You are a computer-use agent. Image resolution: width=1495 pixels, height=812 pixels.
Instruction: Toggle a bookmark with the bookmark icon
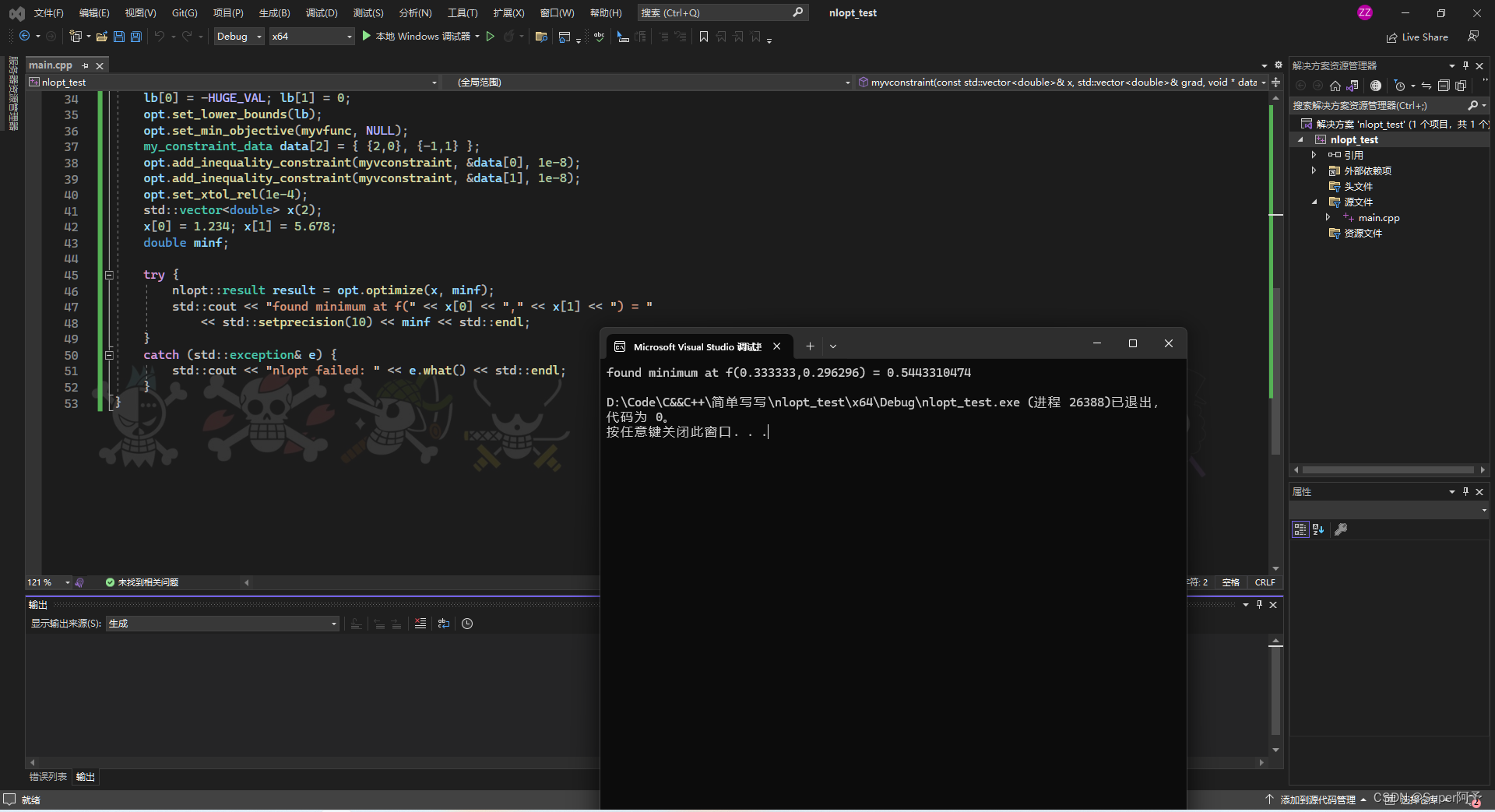tap(703, 37)
